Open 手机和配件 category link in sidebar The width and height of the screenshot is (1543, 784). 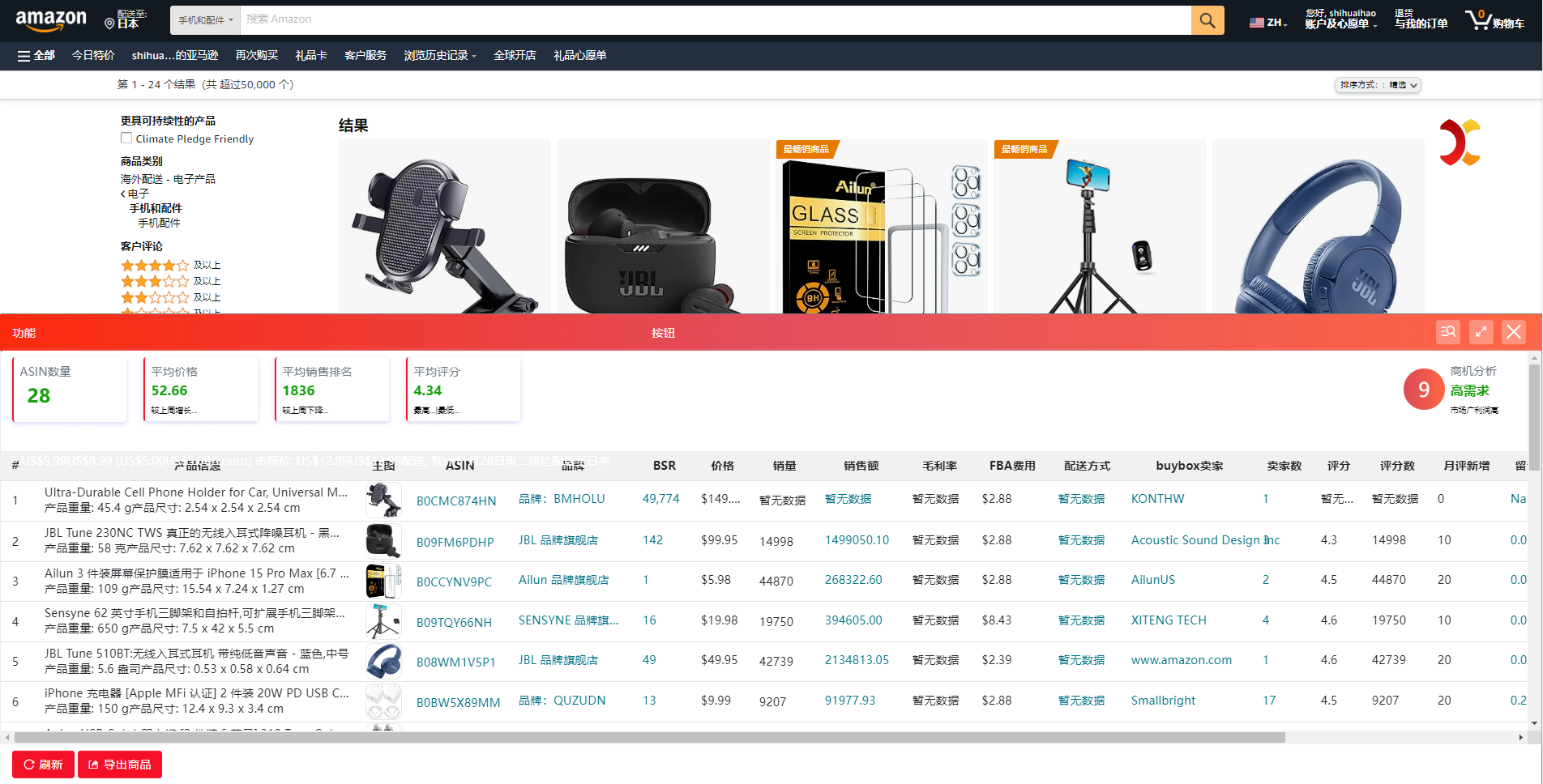point(155,208)
